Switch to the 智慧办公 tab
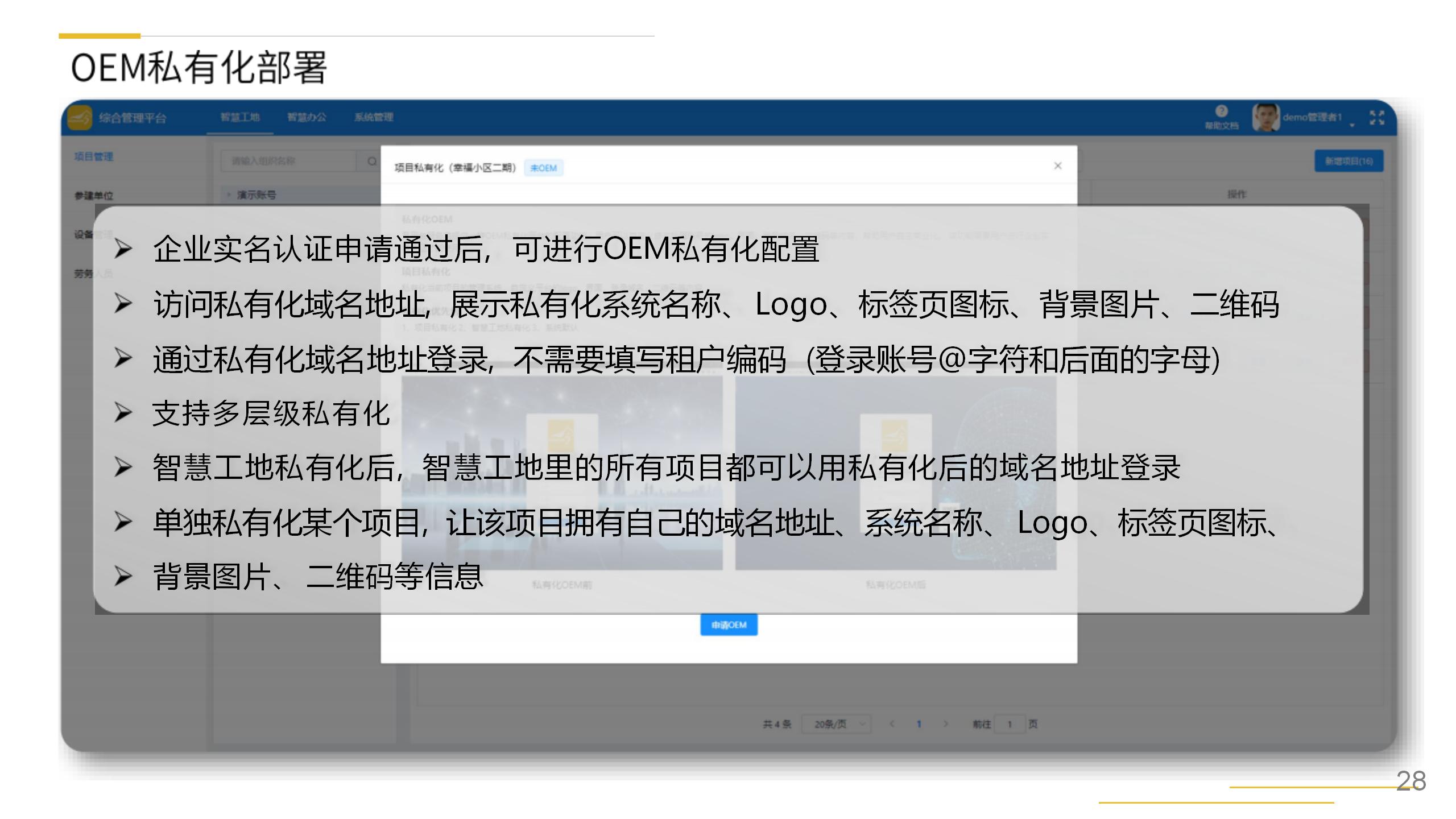 point(307,117)
